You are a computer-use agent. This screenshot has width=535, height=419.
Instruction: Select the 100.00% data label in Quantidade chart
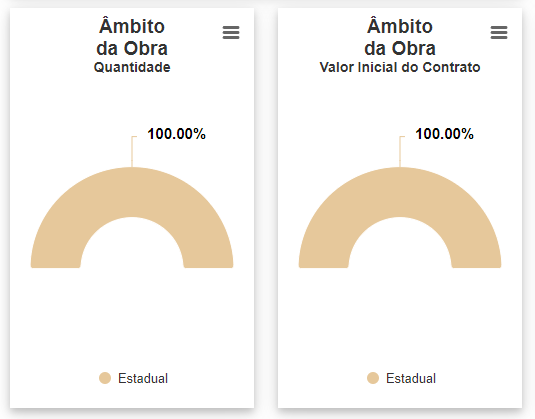pyautogui.click(x=176, y=134)
